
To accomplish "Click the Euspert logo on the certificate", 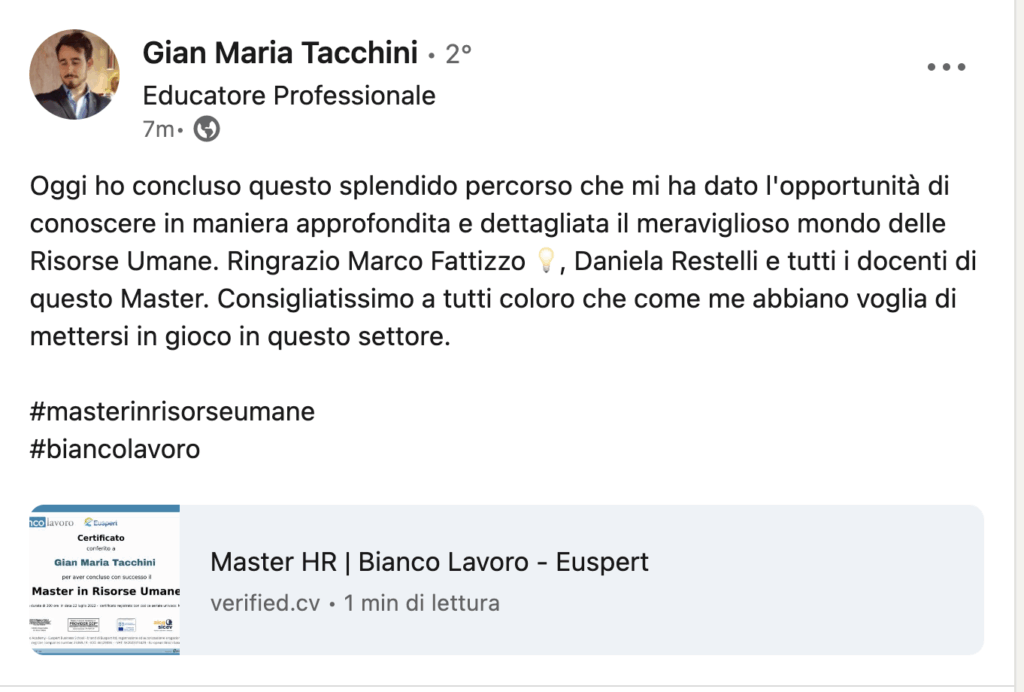I will pyautogui.click(x=102, y=521).
